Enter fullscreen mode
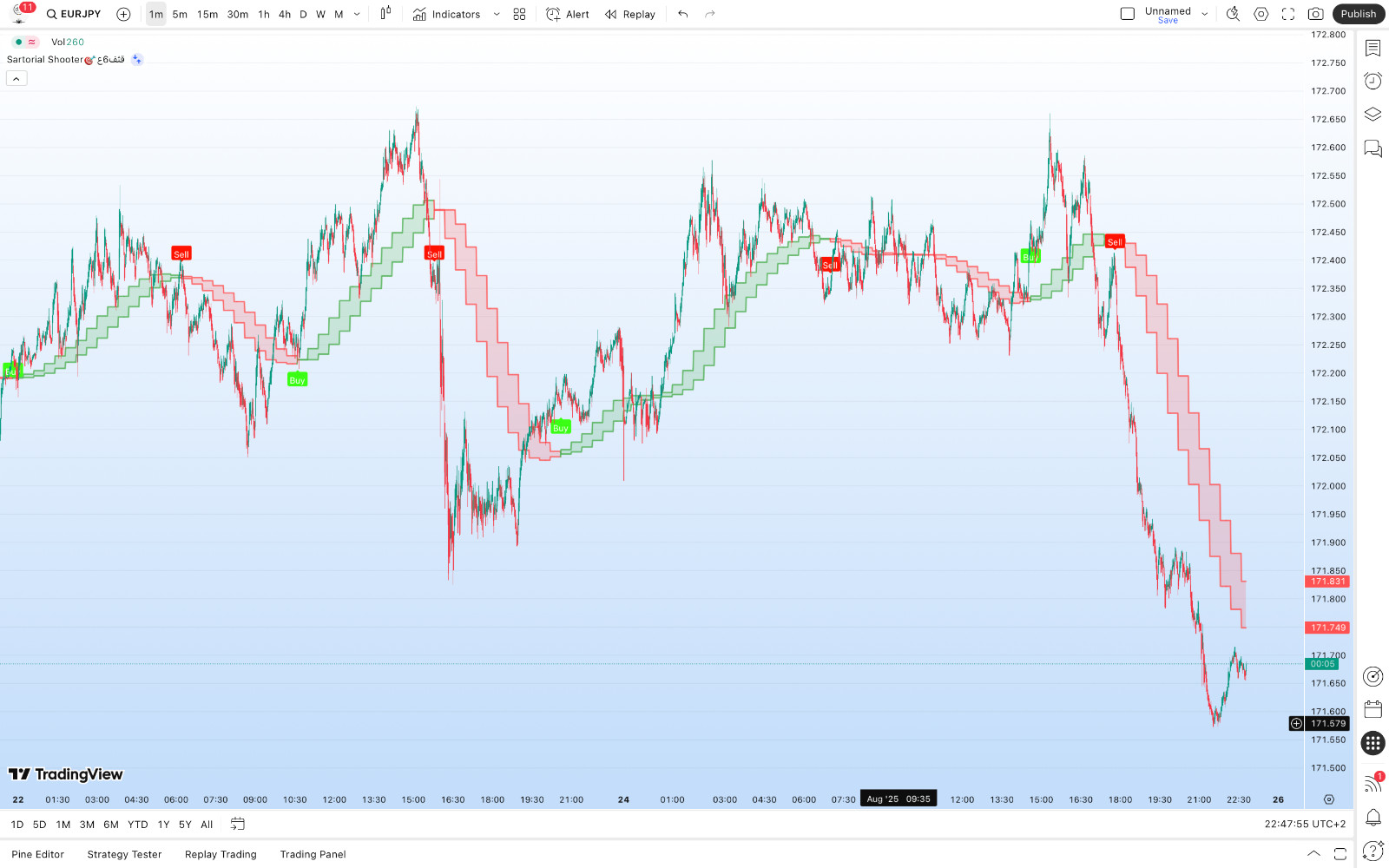This screenshot has height=868, width=1389. (x=1288, y=14)
